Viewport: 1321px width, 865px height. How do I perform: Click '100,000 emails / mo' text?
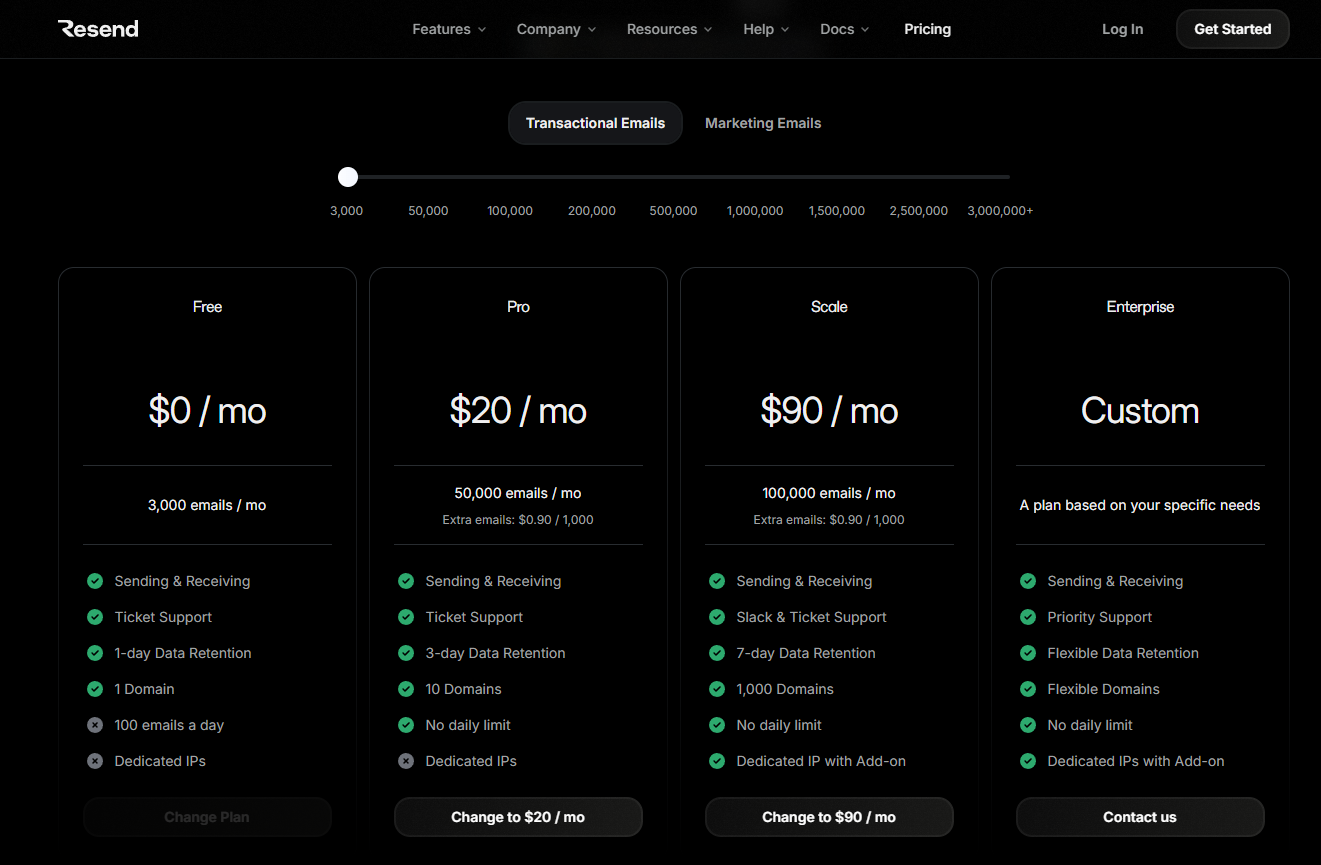click(829, 493)
